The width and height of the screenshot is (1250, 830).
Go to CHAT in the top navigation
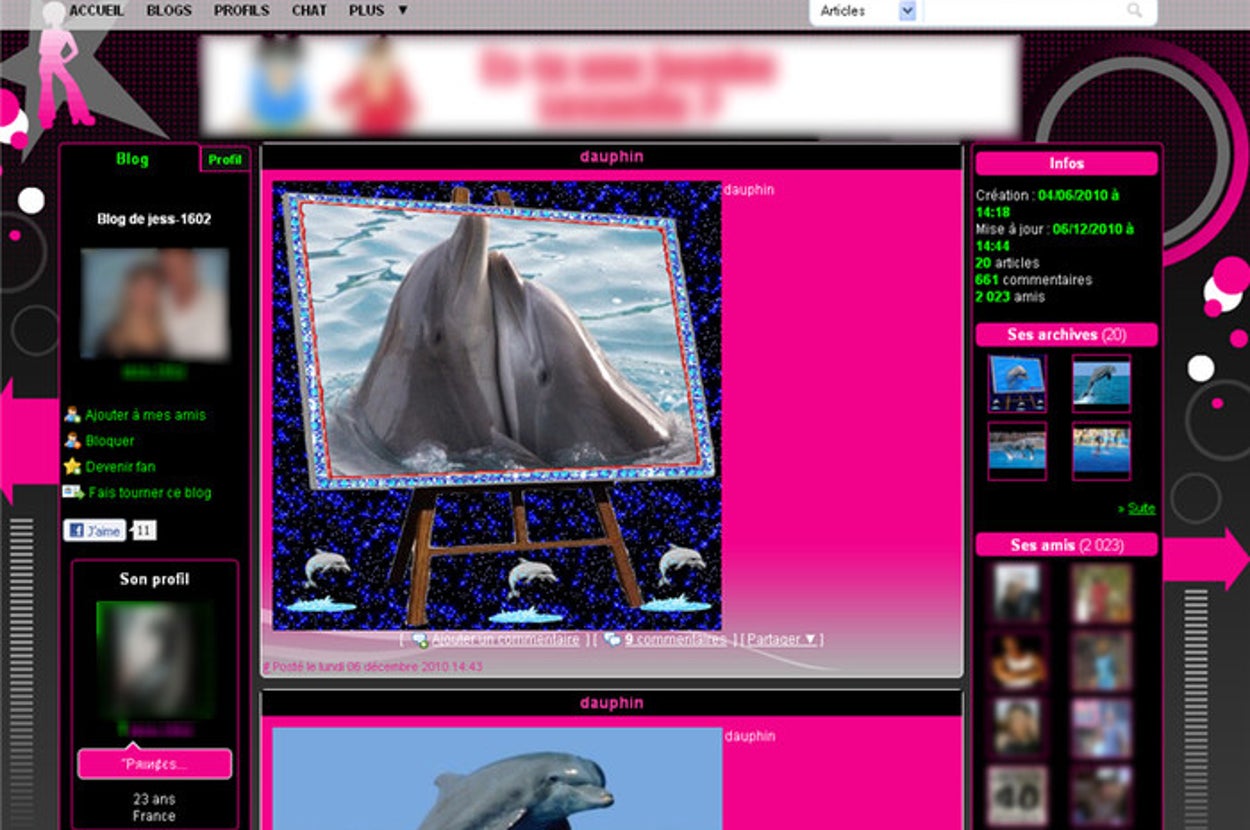click(309, 10)
